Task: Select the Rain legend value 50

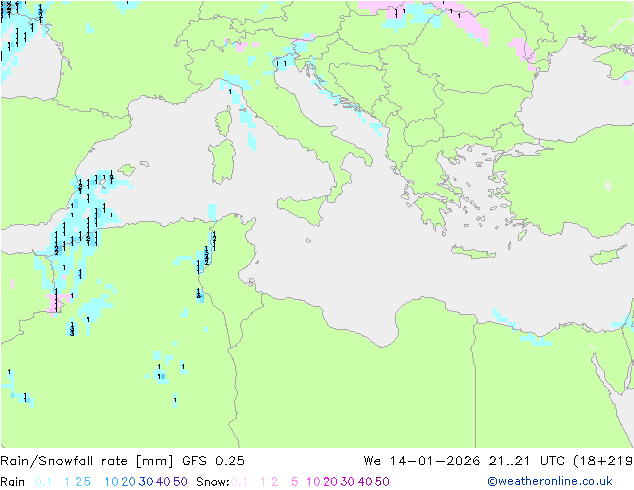Action: (180, 482)
